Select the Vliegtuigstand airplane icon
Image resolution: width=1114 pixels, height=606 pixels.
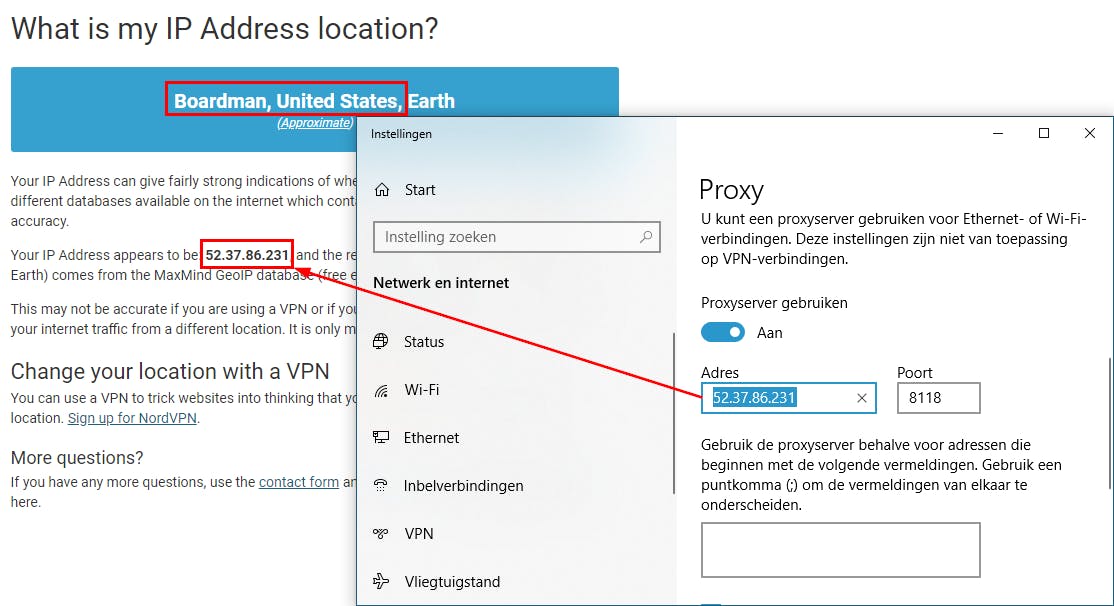(x=380, y=582)
